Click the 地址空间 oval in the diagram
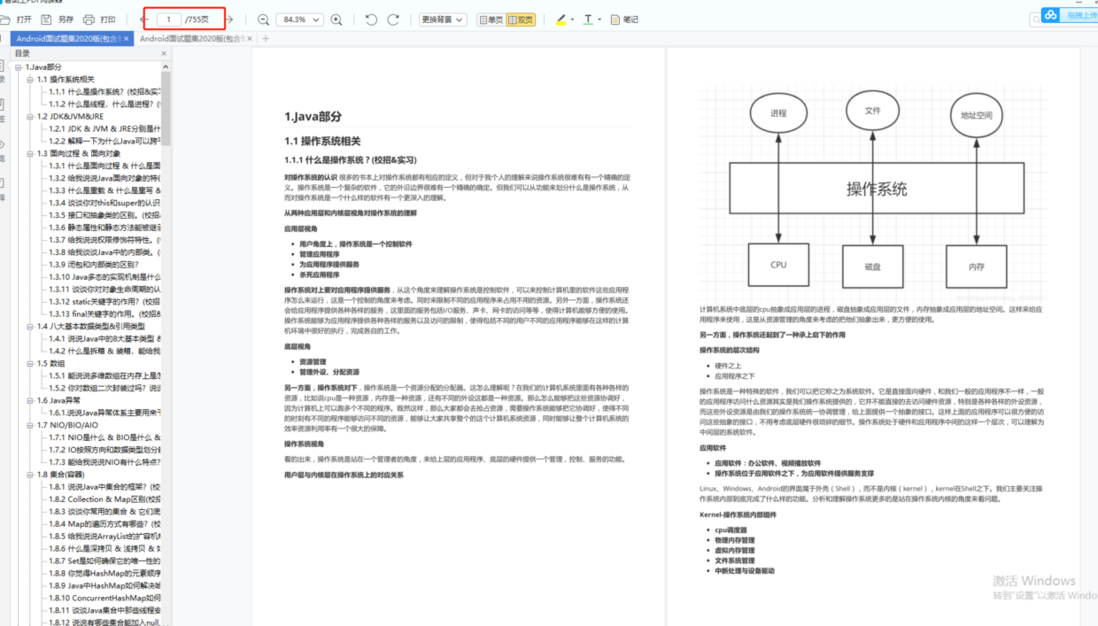 click(976, 115)
